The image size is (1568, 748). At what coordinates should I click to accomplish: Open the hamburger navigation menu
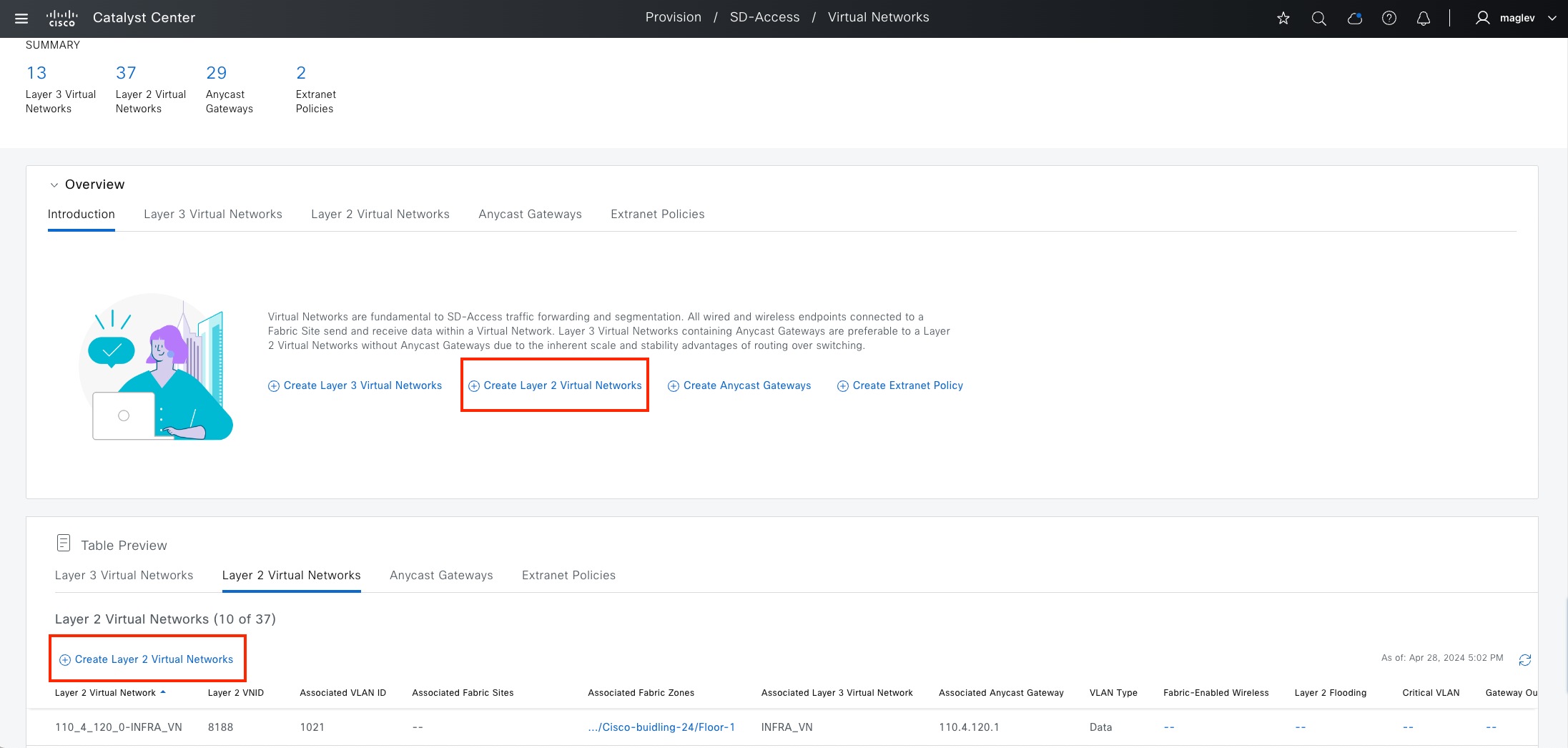pos(21,19)
